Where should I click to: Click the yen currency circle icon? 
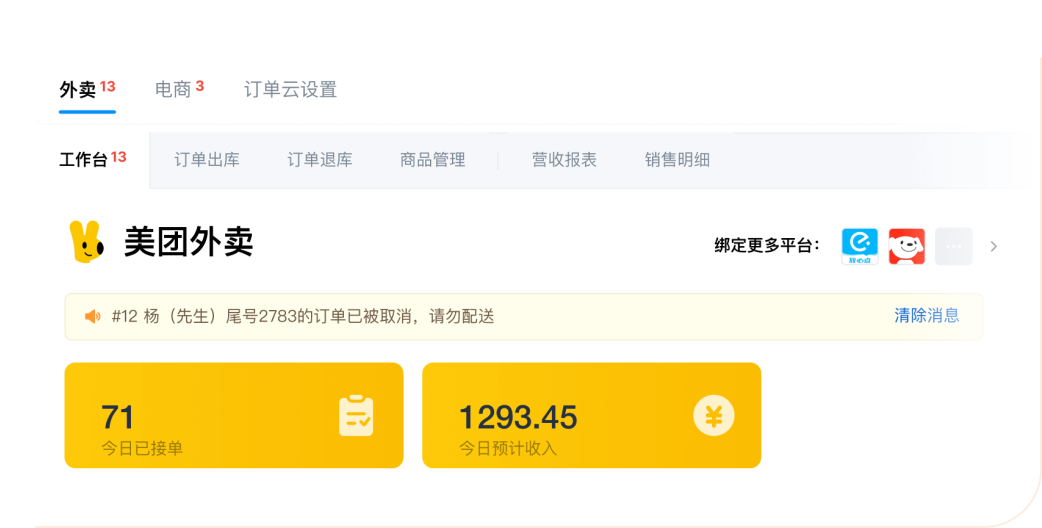click(x=714, y=416)
